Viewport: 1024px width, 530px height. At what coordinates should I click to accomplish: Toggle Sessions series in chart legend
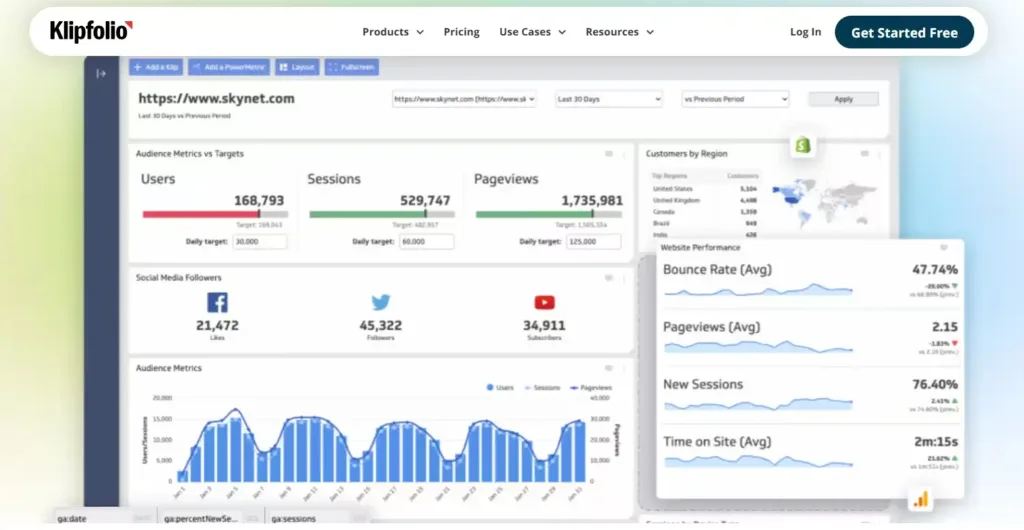[542, 388]
